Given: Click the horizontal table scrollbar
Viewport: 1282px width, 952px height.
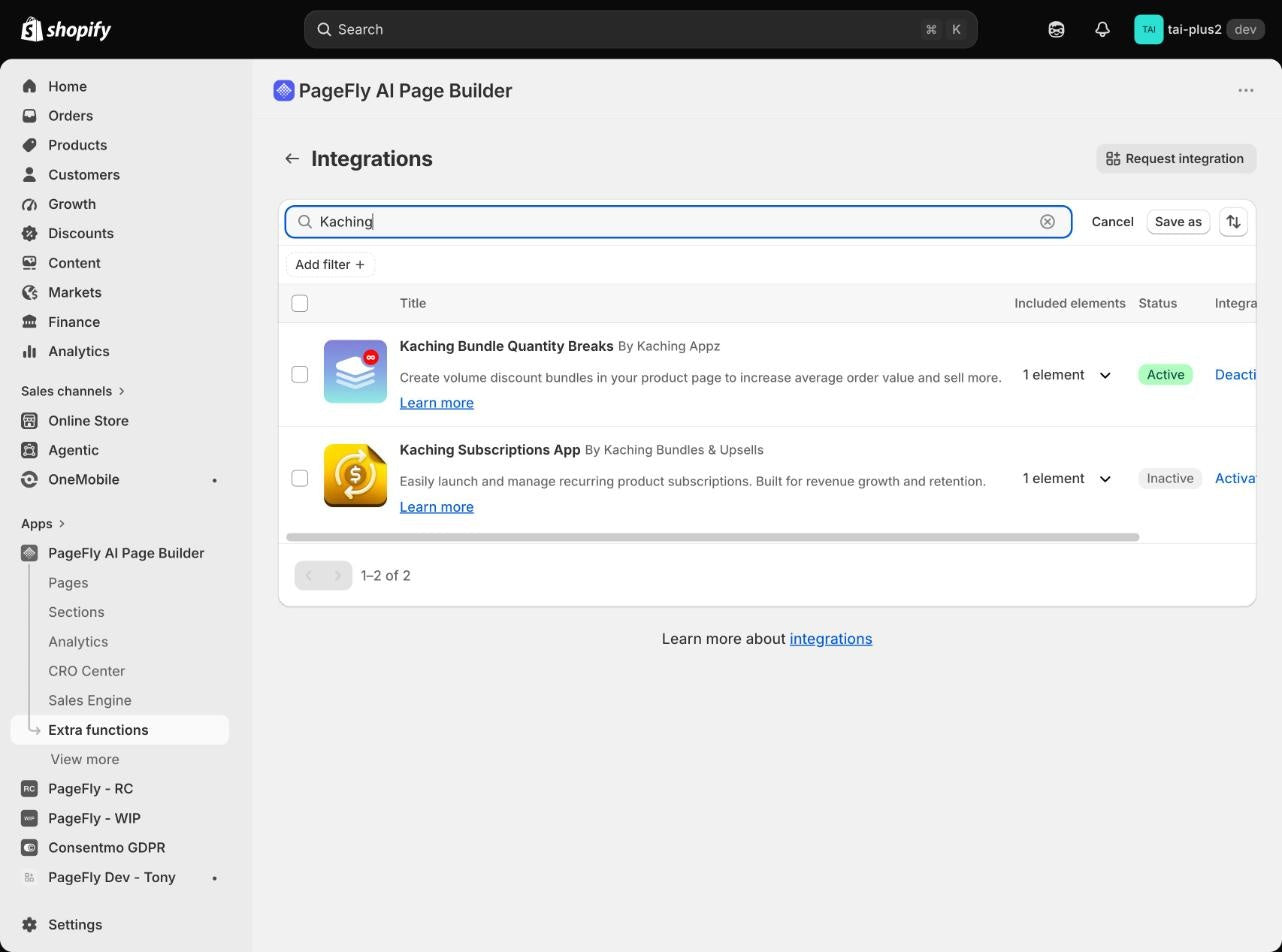Looking at the screenshot, I should (x=713, y=538).
